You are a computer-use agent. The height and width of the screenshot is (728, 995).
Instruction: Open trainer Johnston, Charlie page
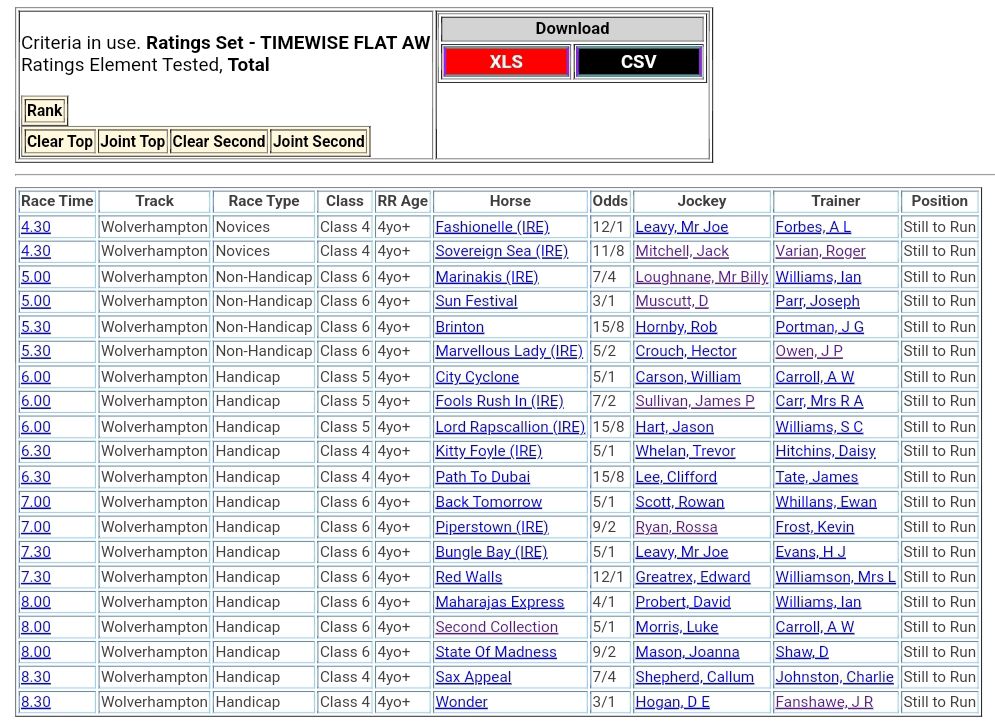[x=834, y=677]
